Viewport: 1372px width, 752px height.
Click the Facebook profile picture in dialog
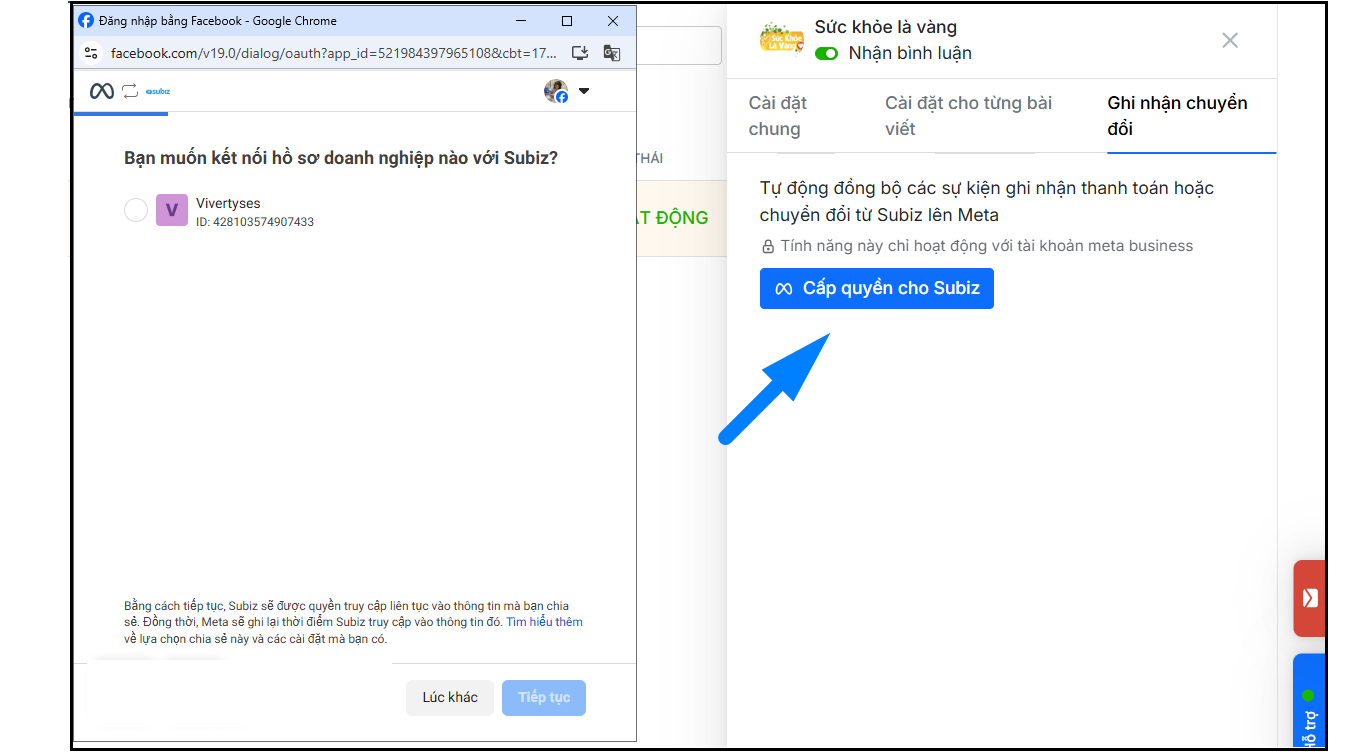click(556, 91)
